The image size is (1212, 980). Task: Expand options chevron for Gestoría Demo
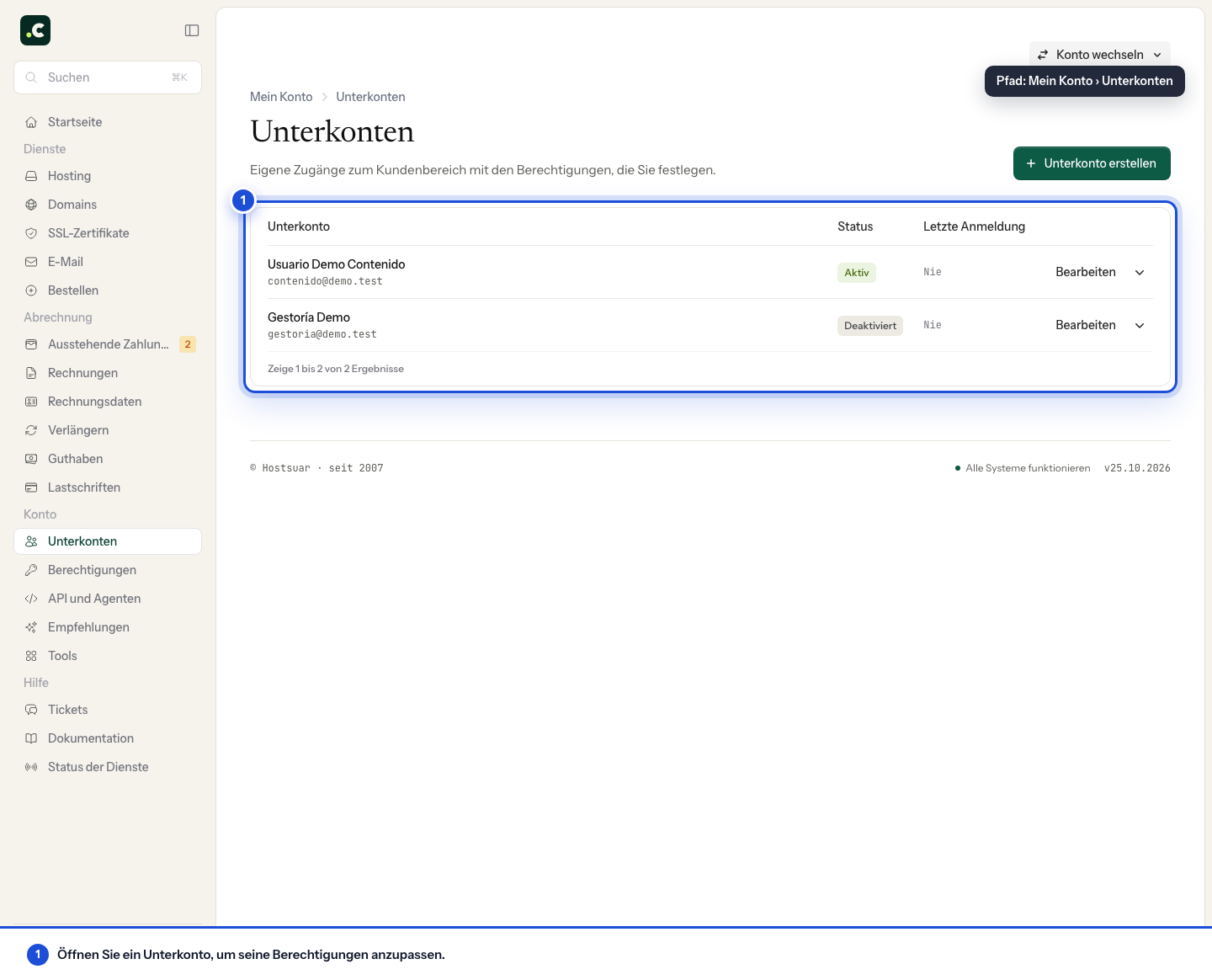pyautogui.click(x=1140, y=325)
